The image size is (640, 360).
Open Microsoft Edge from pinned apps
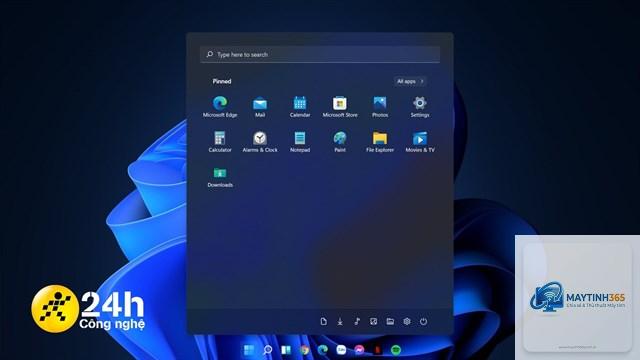click(x=220, y=107)
